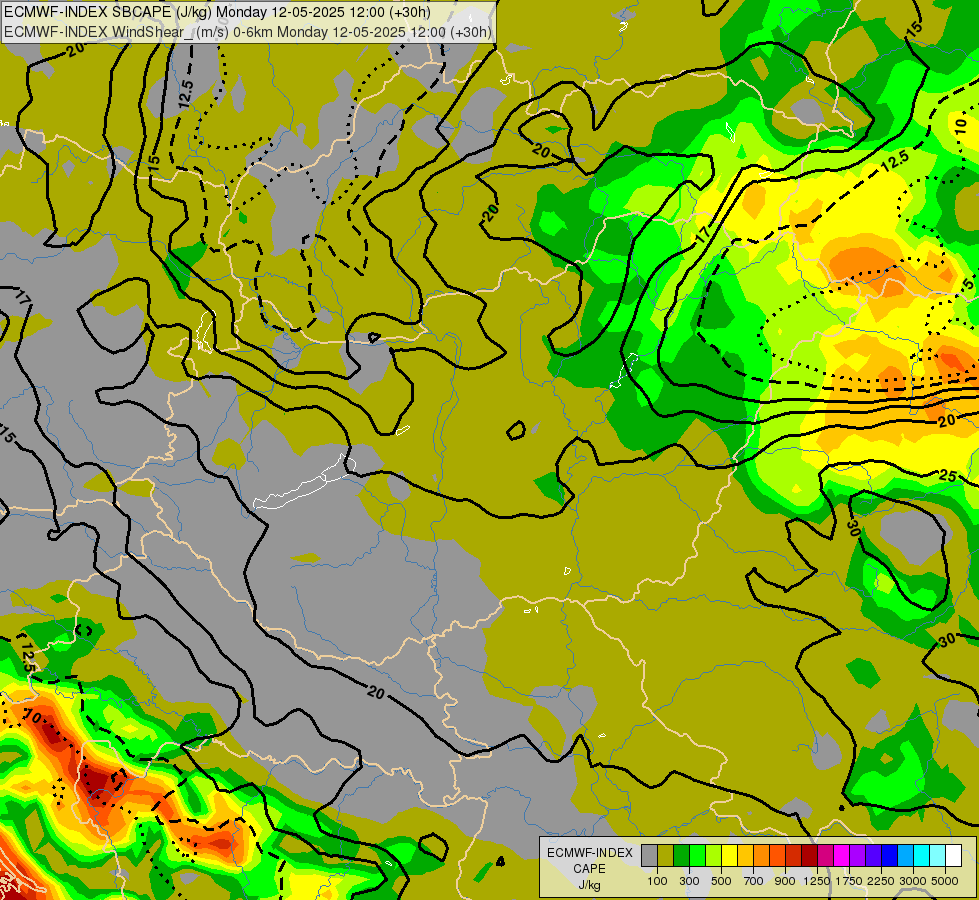Click the 2250 tick value in the legend
Image resolution: width=979 pixels, height=900 pixels.
[x=881, y=881]
